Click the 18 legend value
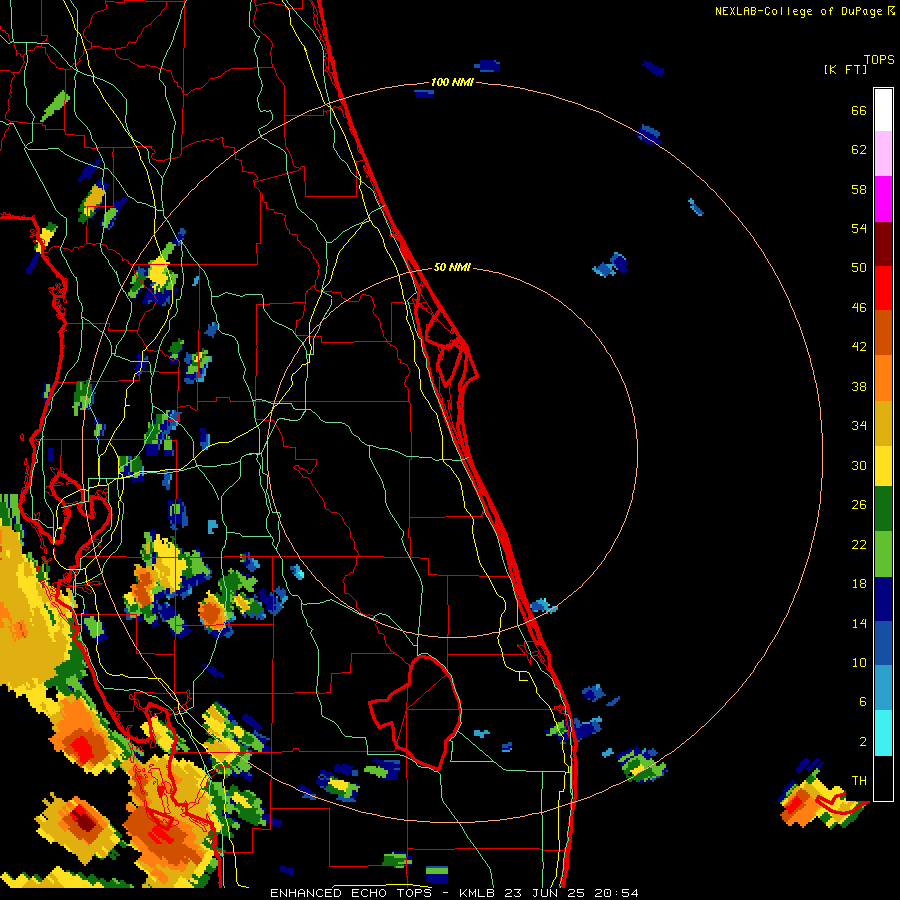Screen dimensions: 900x900 click(x=859, y=584)
